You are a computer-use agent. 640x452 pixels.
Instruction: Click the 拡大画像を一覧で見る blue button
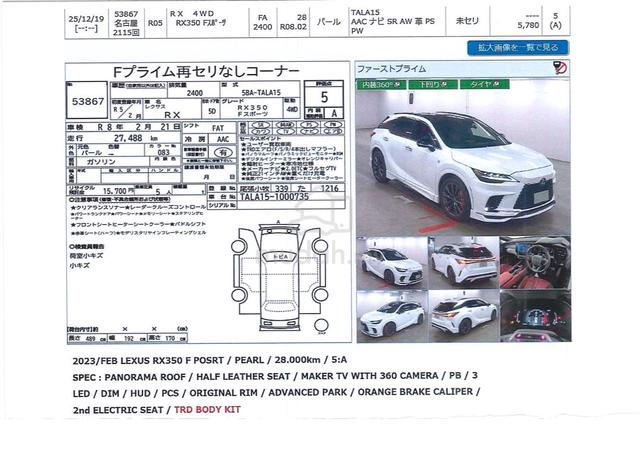pyautogui.click(x=518, y=47)
